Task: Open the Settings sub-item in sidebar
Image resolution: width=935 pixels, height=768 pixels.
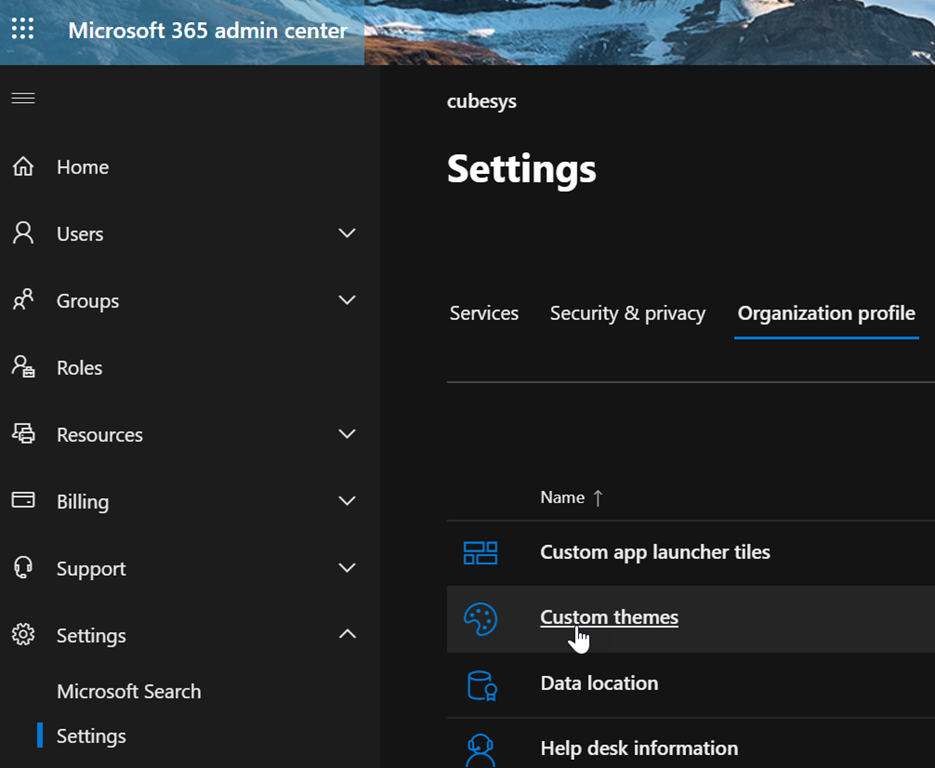Action: (x=91, y=736)
